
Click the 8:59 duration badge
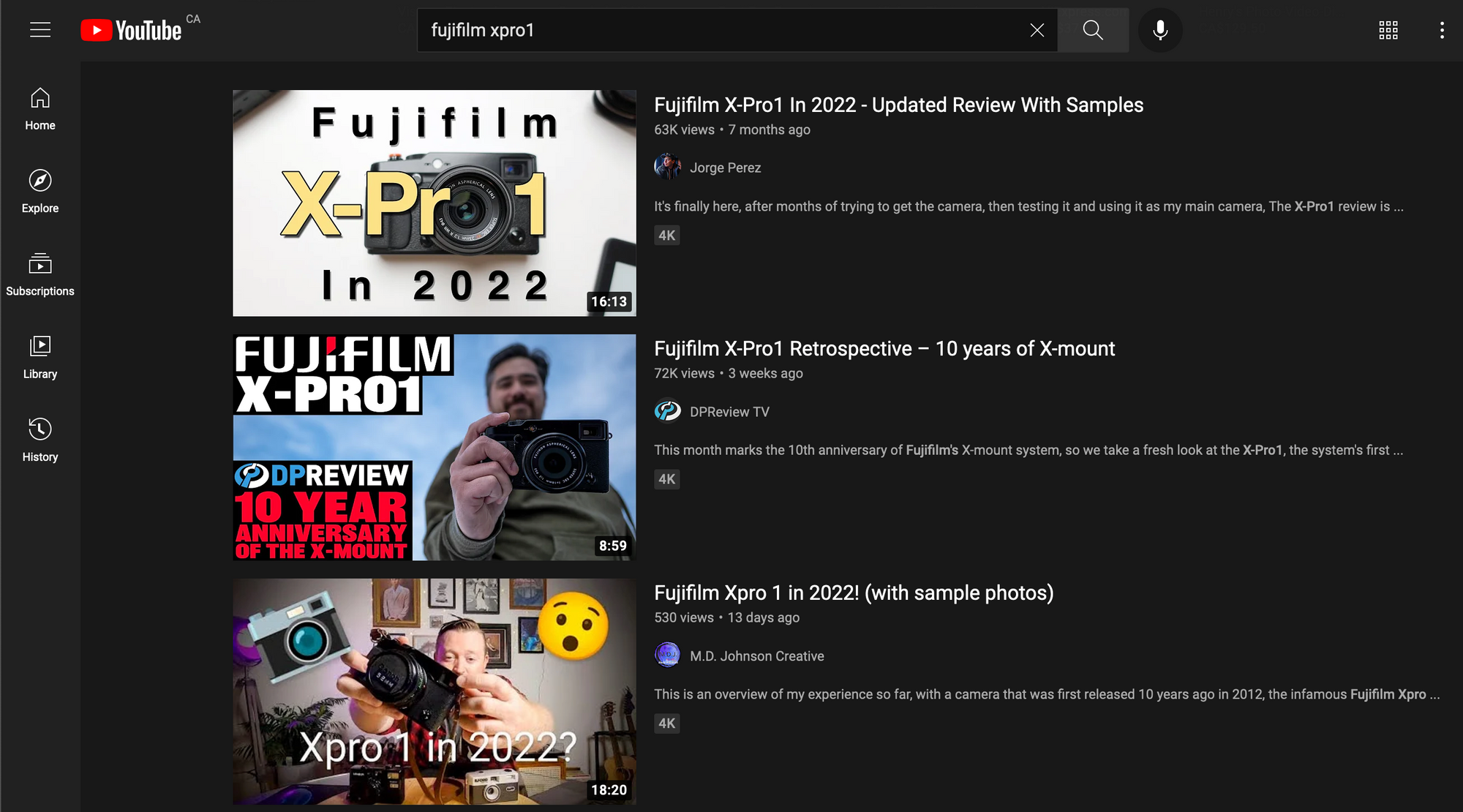(613, 546)
